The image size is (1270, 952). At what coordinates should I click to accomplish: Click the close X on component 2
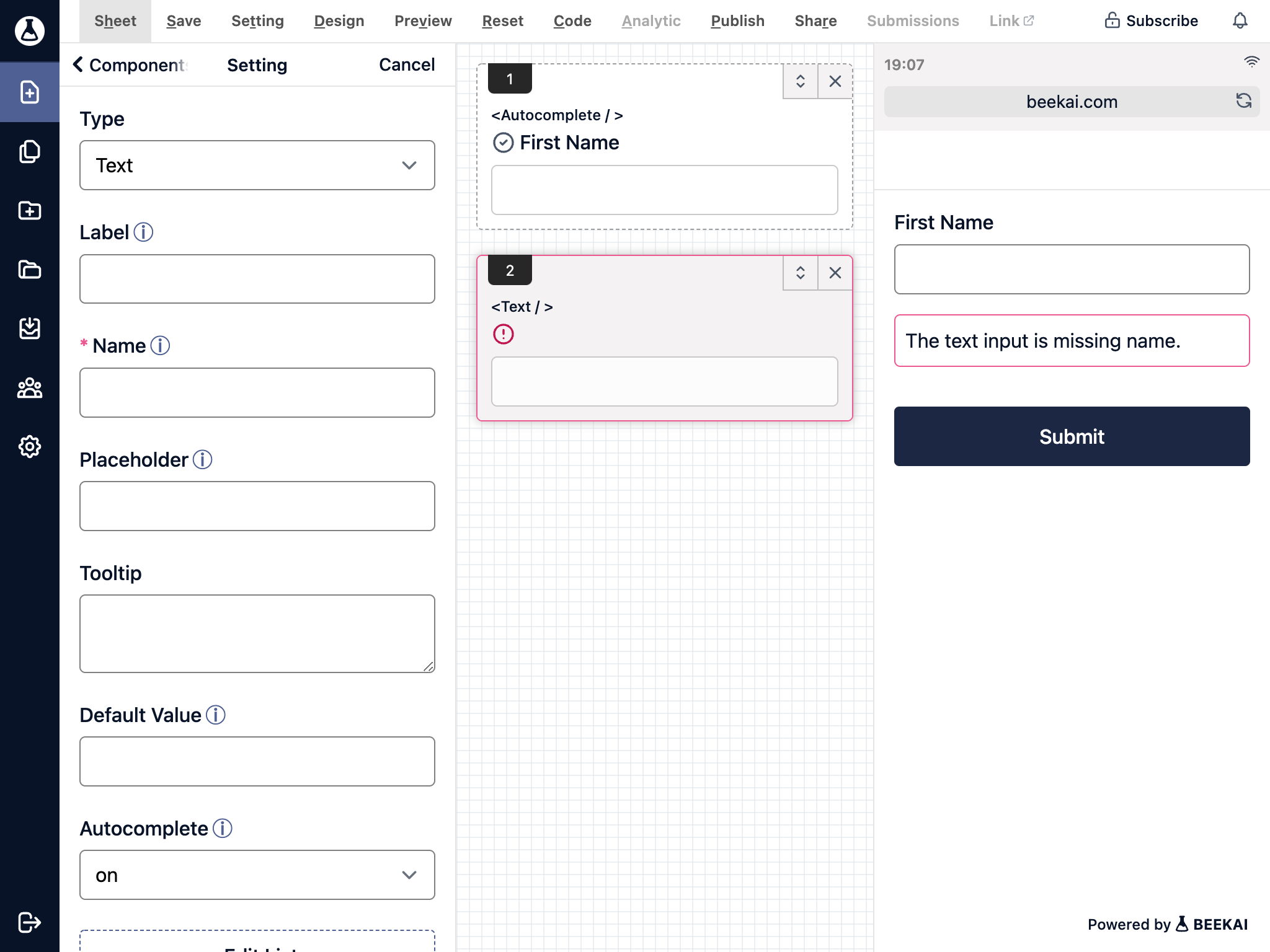click(x=834, y=272)
